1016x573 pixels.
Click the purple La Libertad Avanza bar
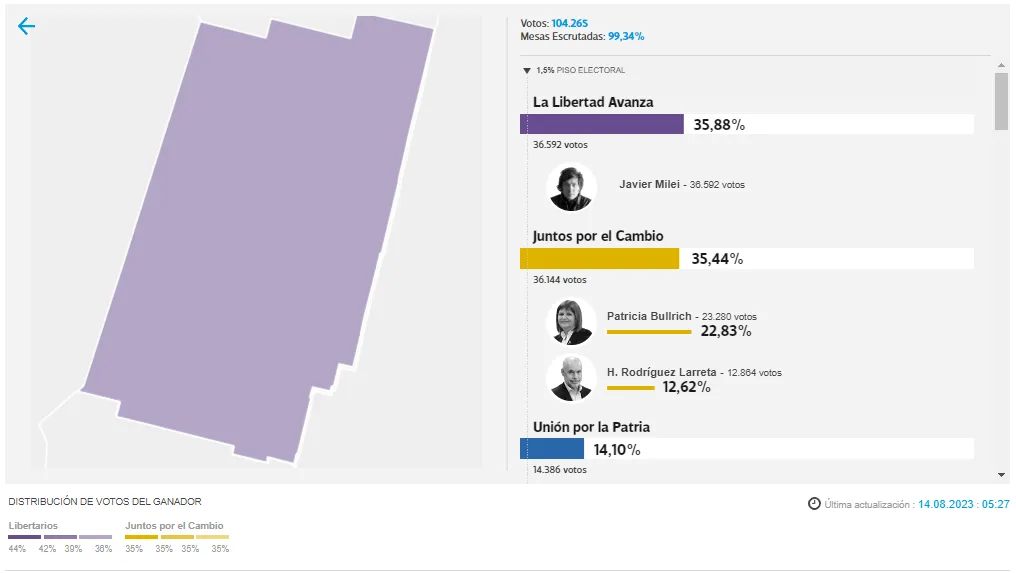click(601, 124)
